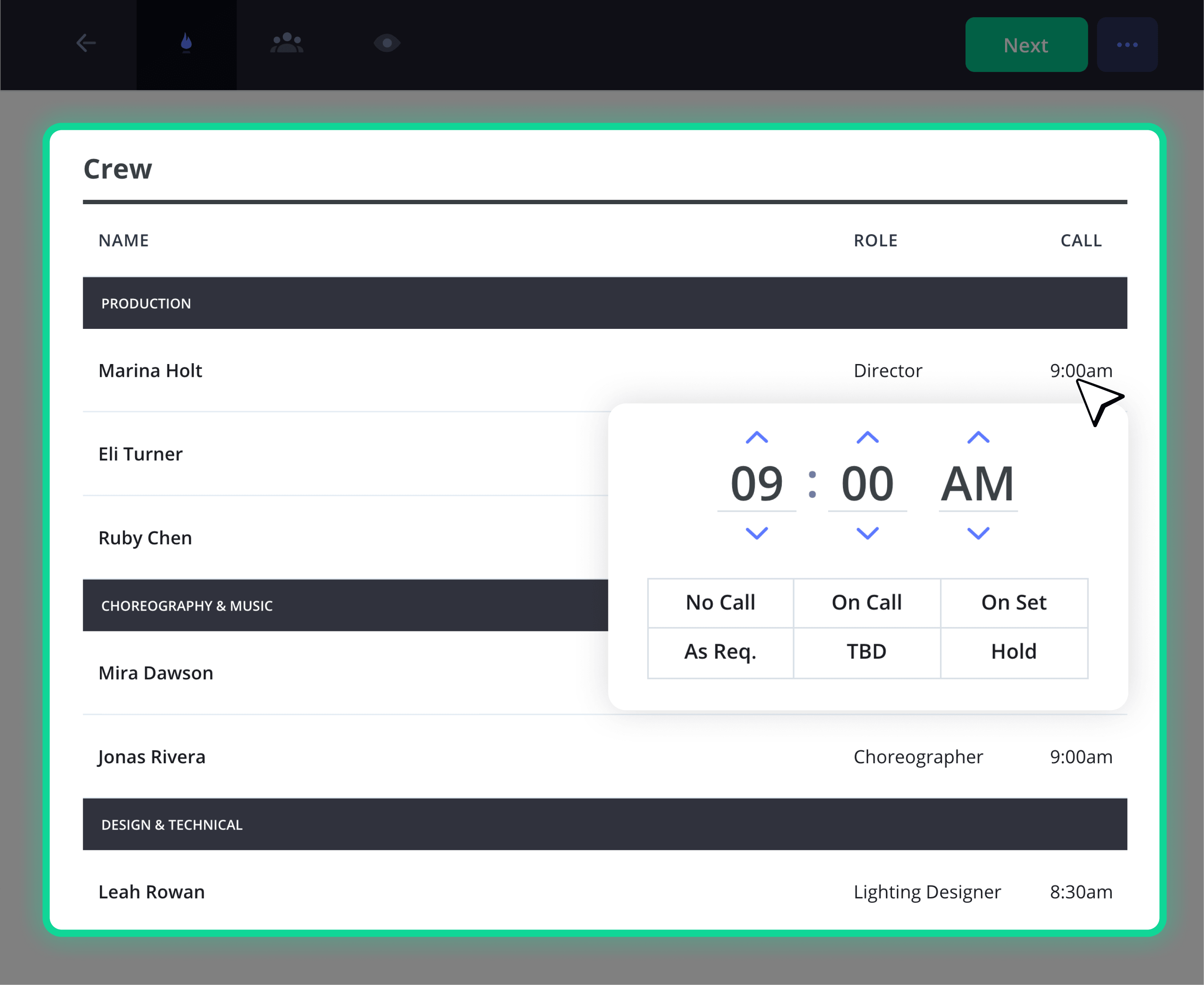Pick the As Req. option
This screenshot has height=985, width=1204.
point(720,653)
